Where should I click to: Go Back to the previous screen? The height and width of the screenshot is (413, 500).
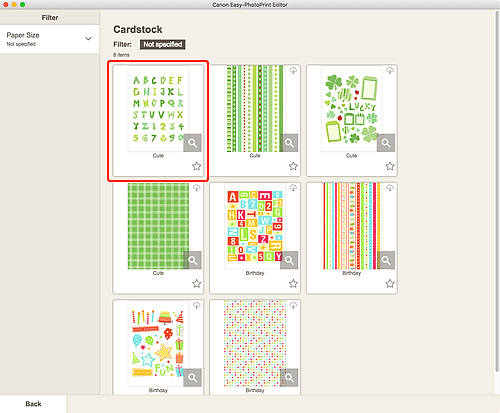pyautogui.click(x=33, y=404)
